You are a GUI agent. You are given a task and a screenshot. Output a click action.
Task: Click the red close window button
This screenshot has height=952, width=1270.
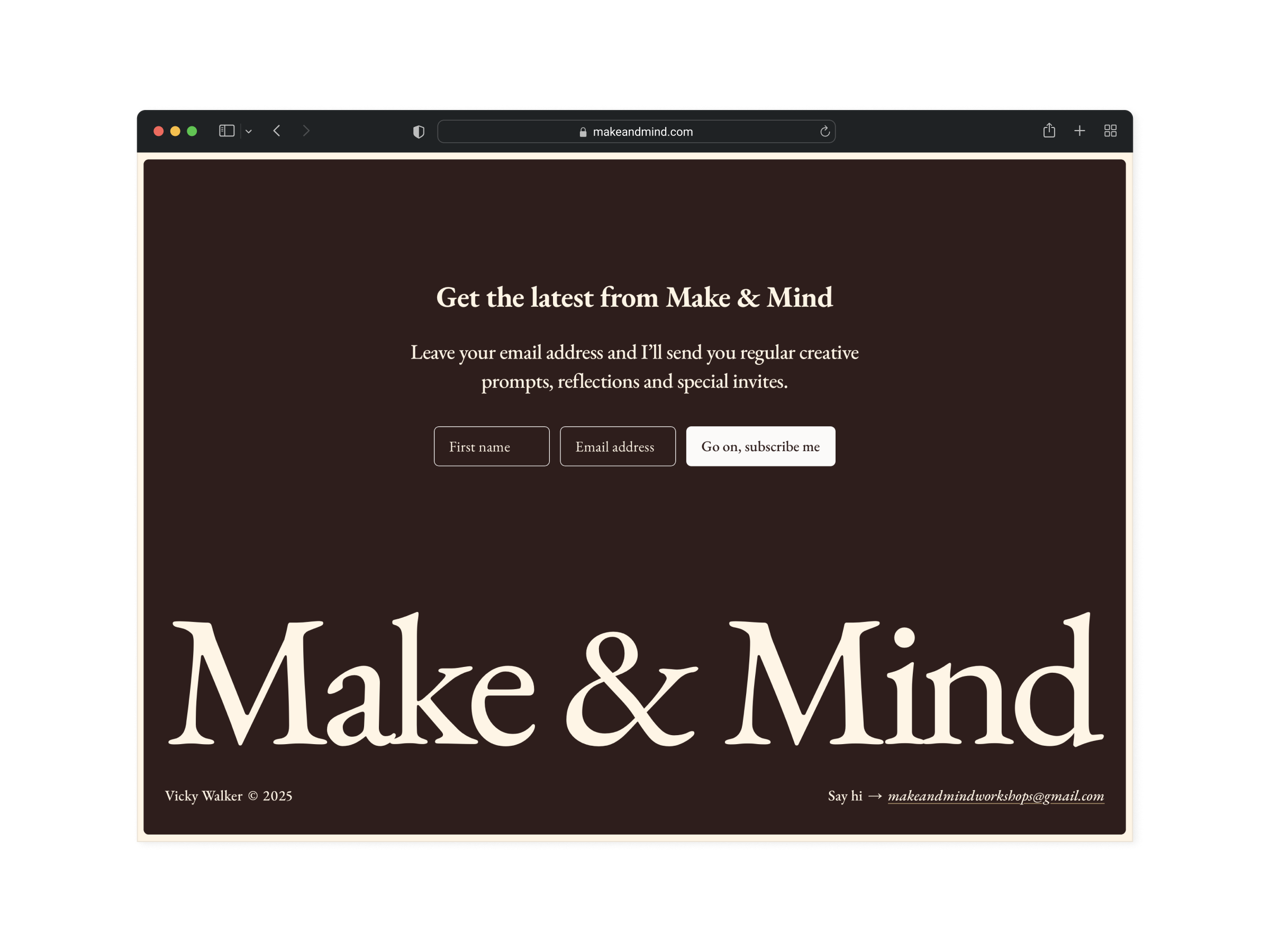coord(159,131)
